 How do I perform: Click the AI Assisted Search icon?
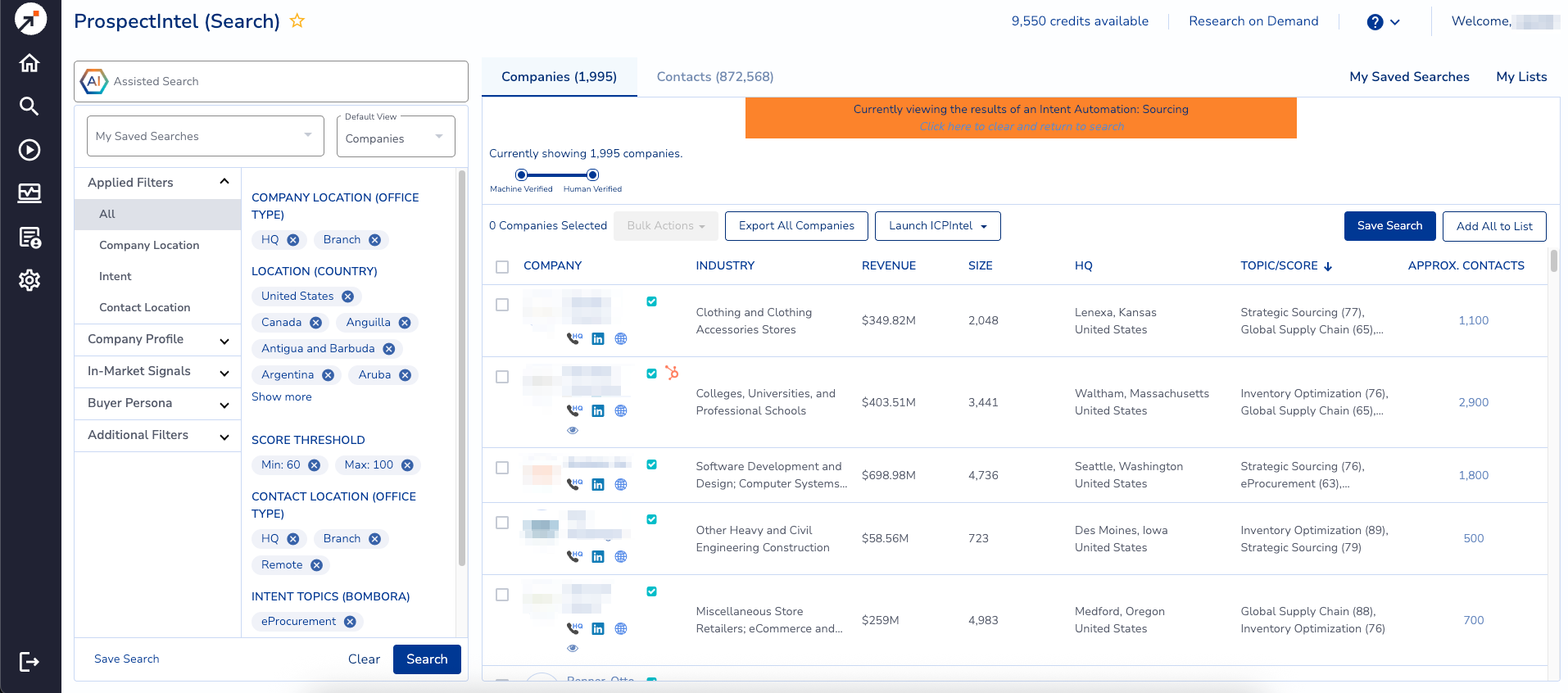pos(94,81)
